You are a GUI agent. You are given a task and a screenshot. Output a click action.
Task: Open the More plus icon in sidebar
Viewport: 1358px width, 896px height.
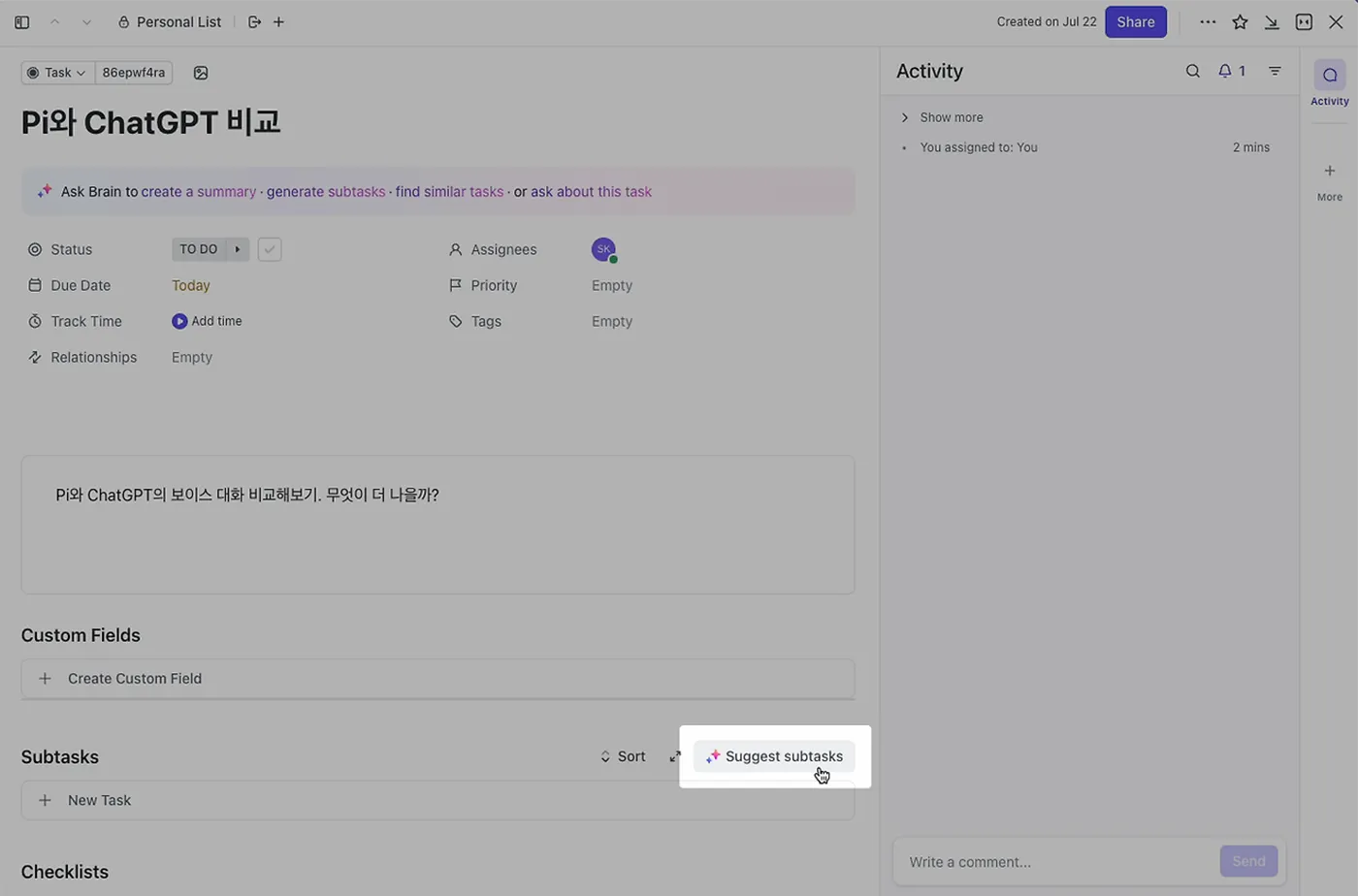point(1329,172)
